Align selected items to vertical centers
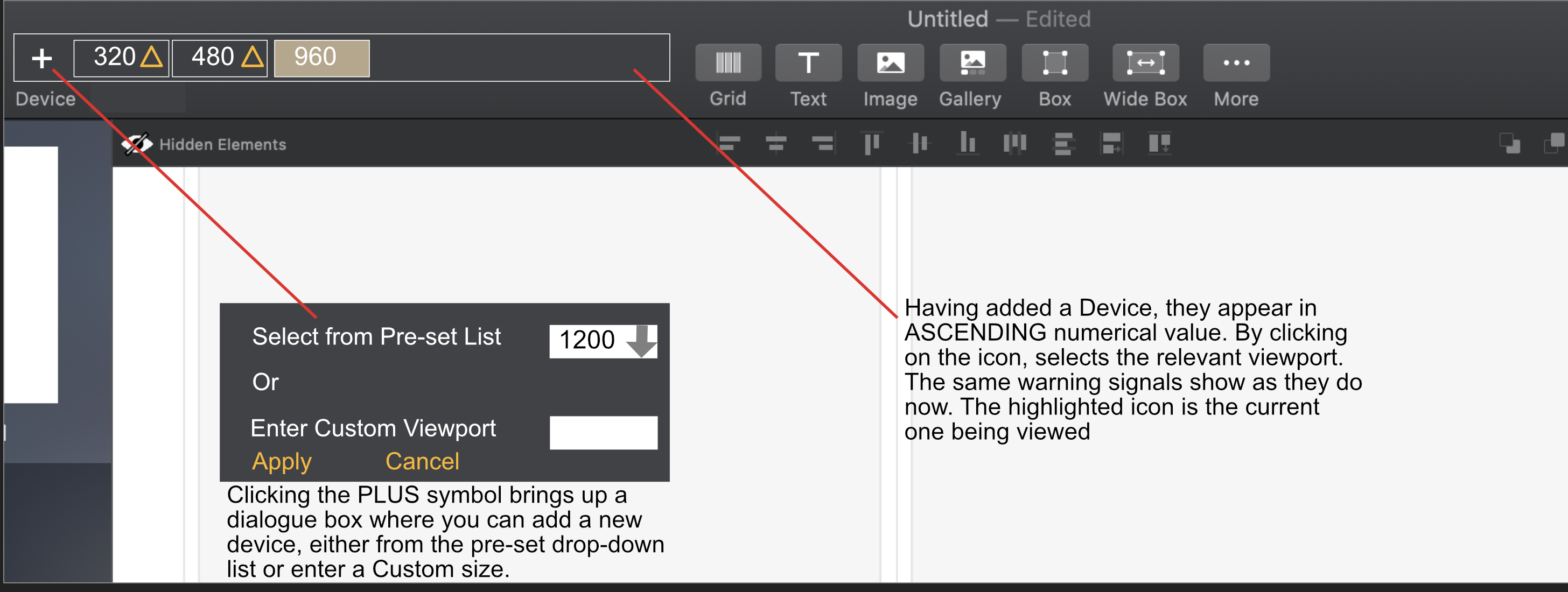 pyautogui.click(x=919, y=144)
